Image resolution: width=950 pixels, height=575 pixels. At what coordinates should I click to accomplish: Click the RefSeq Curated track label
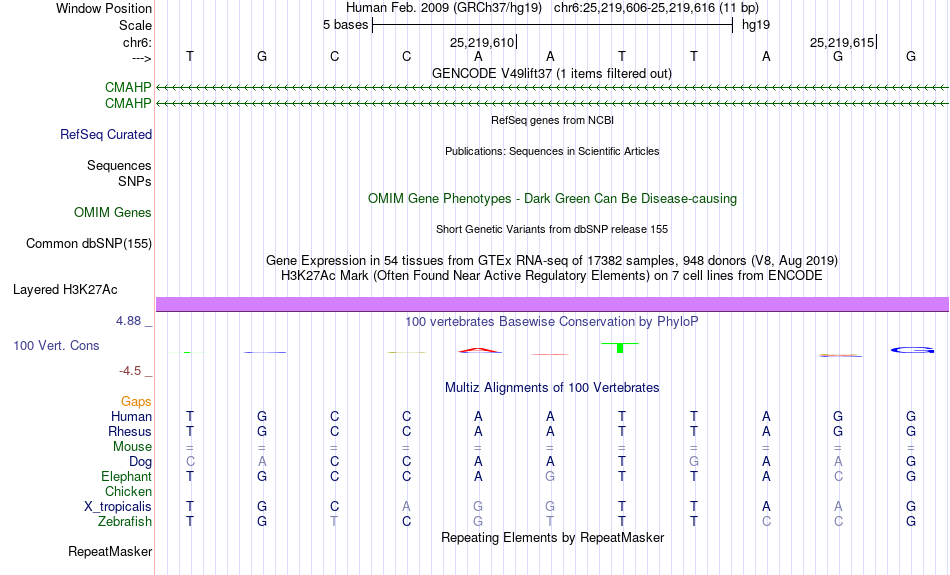[105, 135]
